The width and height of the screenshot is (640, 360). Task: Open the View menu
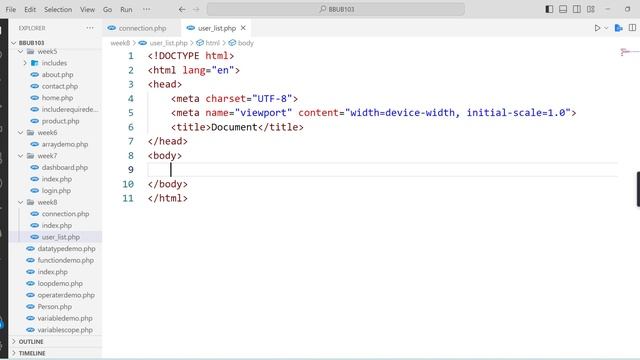pyautogui.click(x=87, y=9)
